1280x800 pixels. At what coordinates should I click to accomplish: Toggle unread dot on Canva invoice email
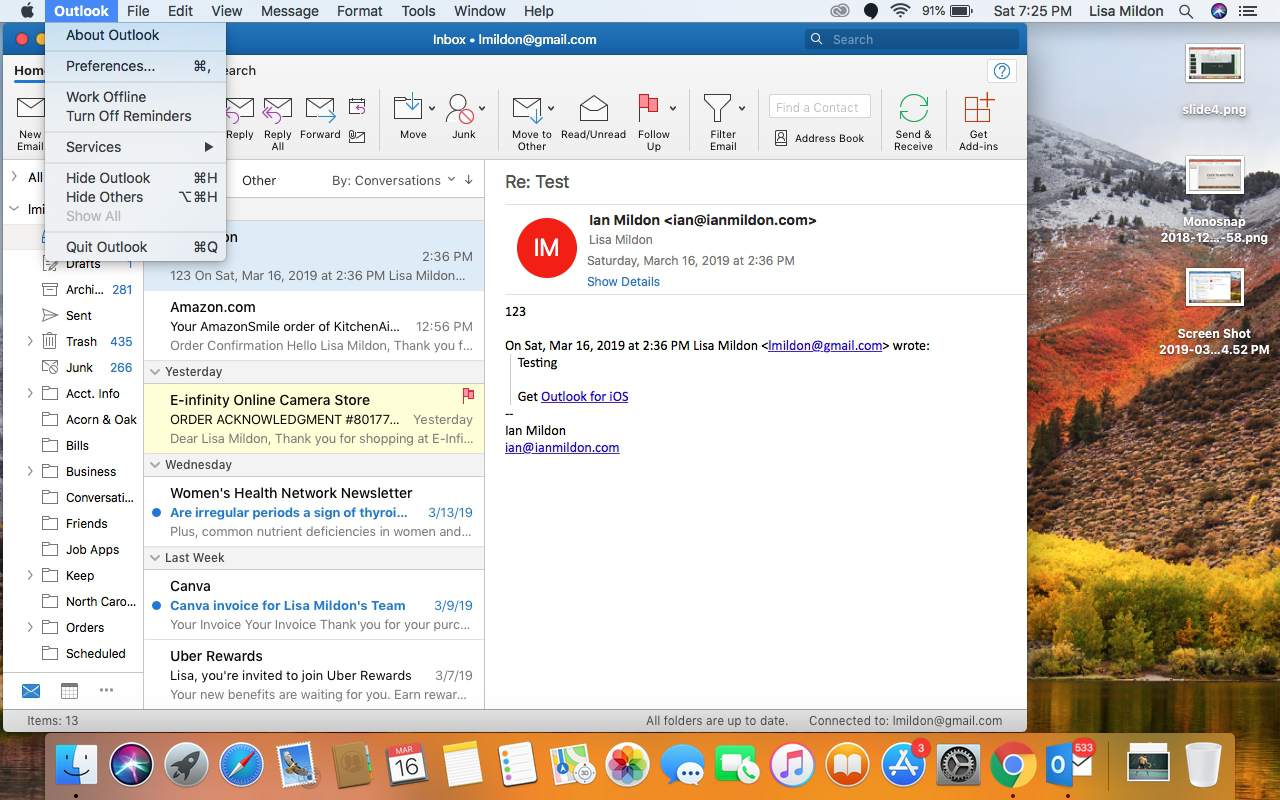[x=156, y=606]
